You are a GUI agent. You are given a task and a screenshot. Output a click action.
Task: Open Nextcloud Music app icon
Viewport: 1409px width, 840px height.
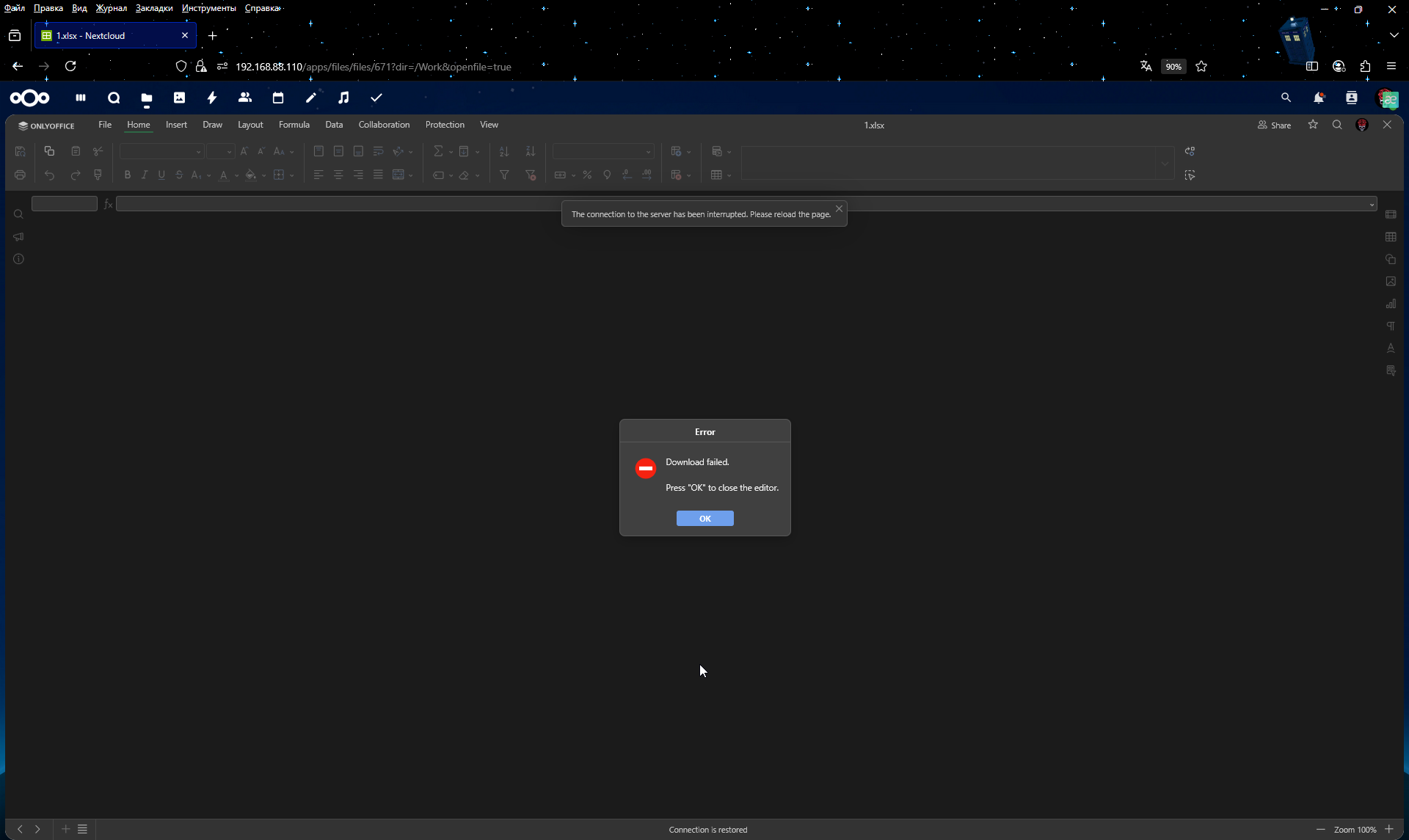[x=343, y=98]
